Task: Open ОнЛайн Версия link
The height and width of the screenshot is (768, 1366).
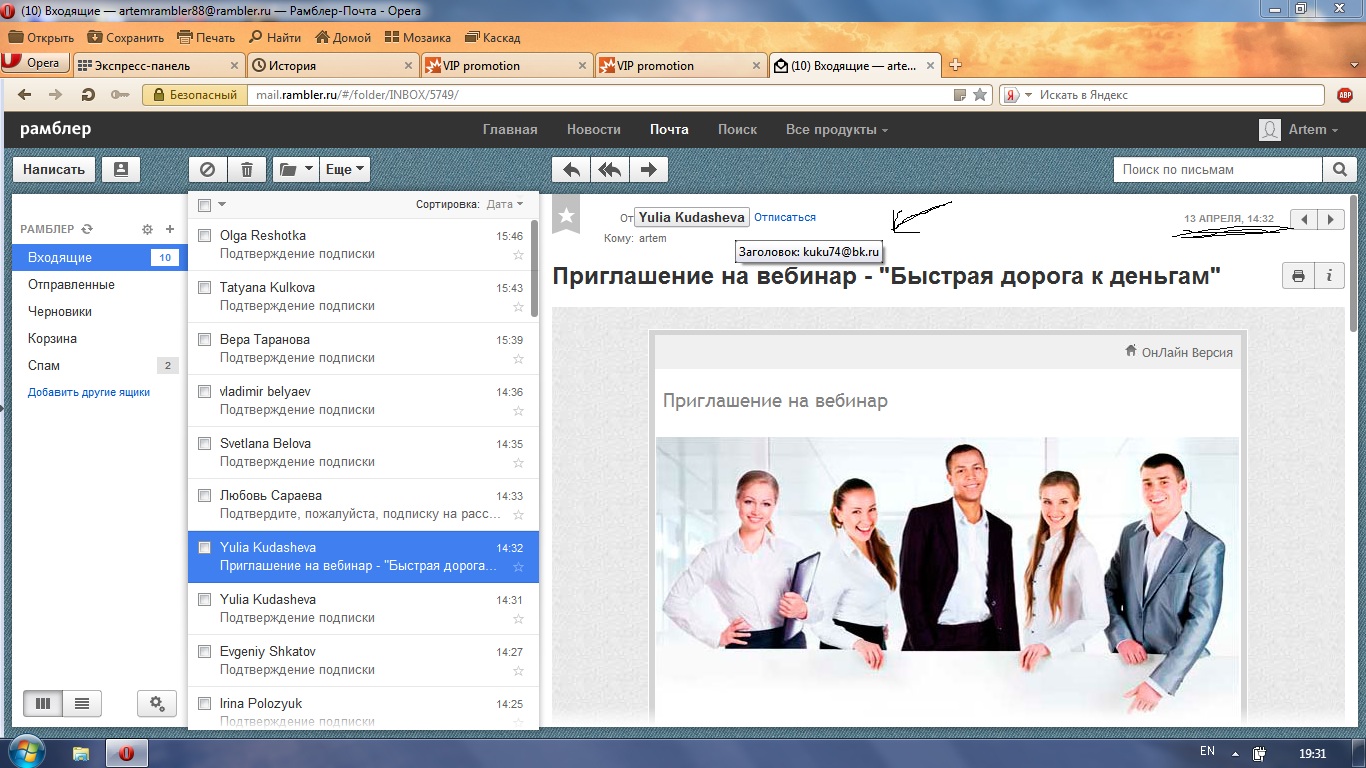Action: tap(1179, 352)
